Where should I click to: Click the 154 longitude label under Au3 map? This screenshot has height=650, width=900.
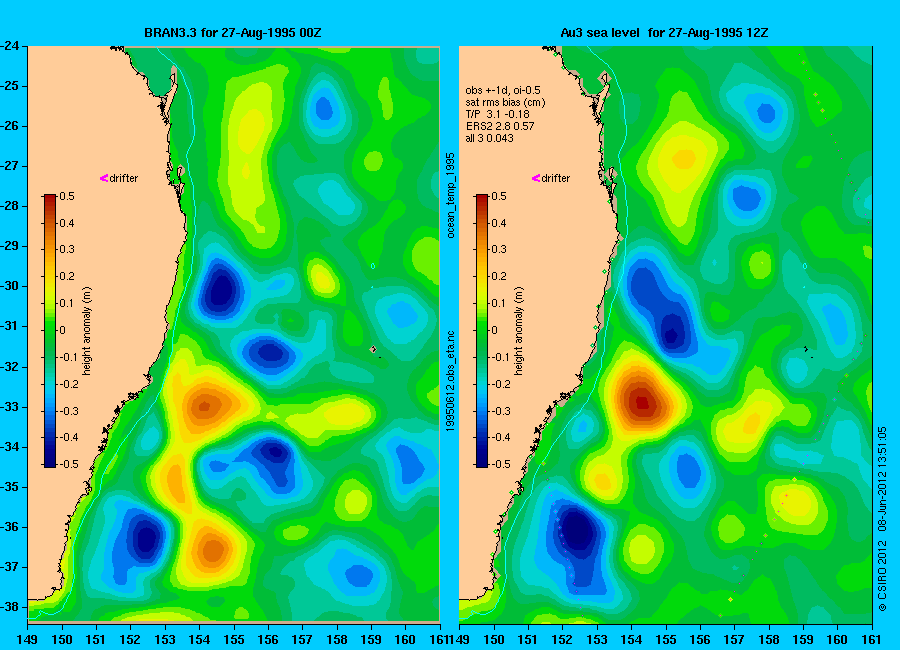point(631,639)
